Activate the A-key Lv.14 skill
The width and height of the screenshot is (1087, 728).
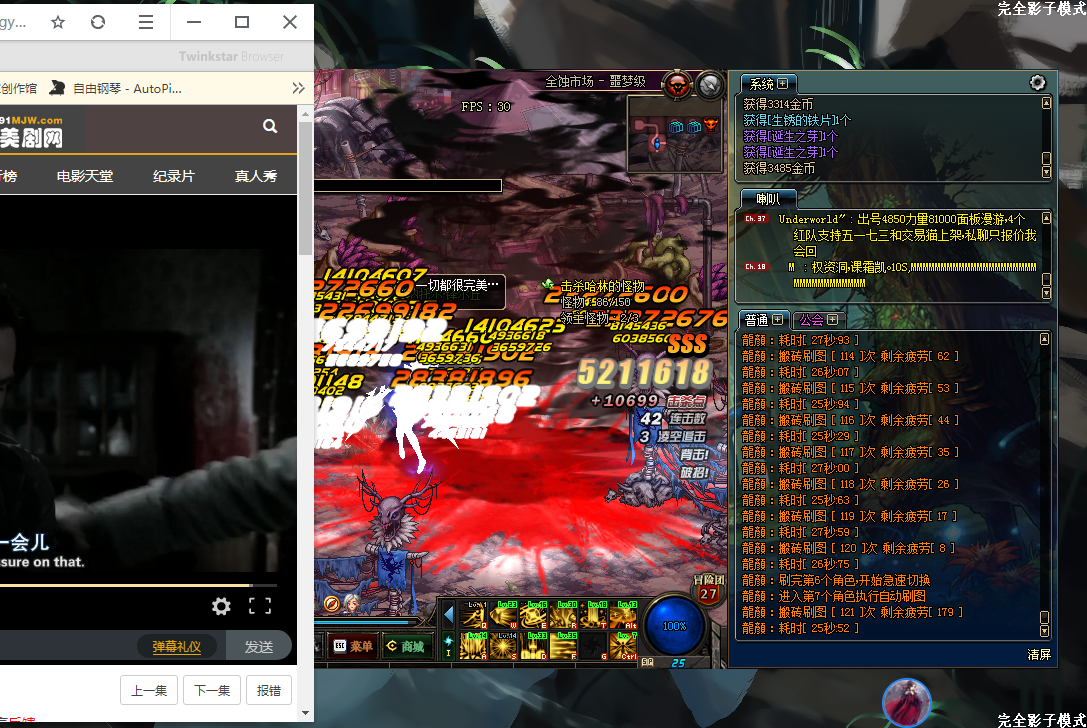pyautogui.click(x=473, y=645)
